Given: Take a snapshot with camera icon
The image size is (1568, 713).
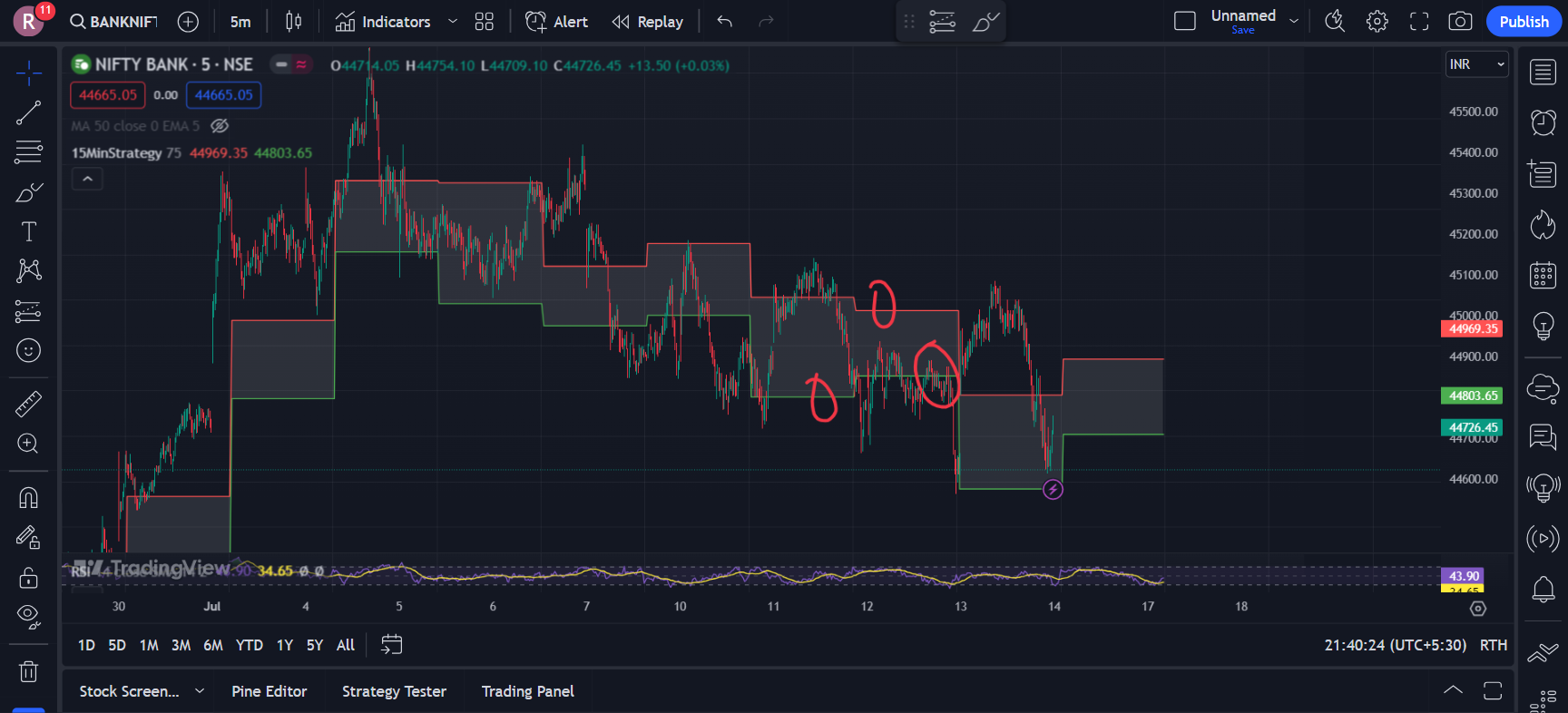Looking at the screenshot, I should 1460,22.
